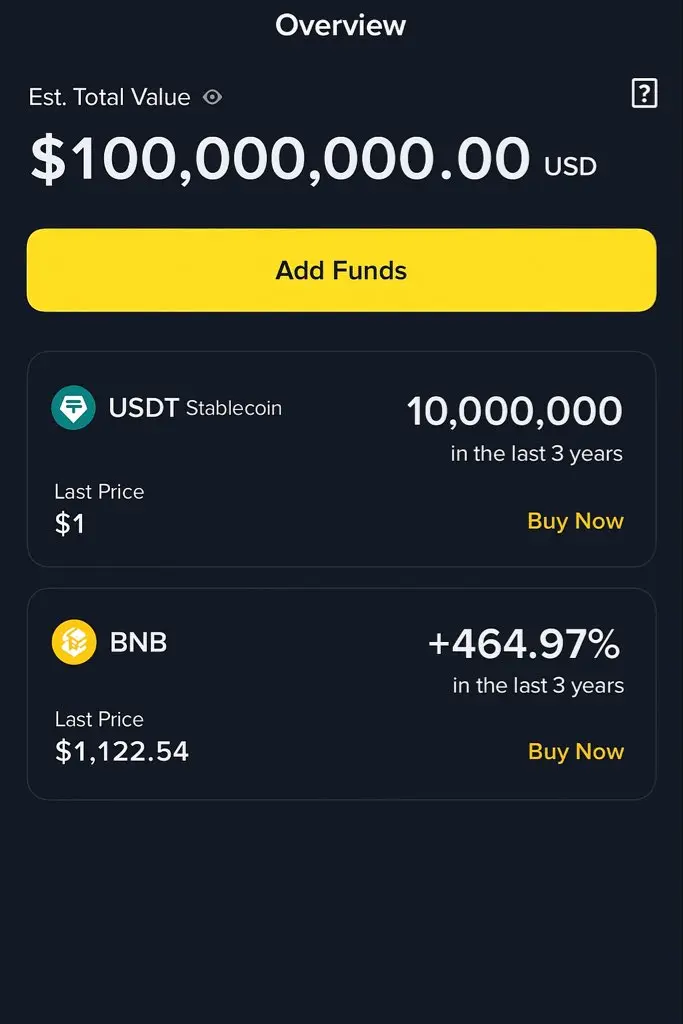Open the USDT Stablecoin label
683x1024 pixels.
[x=195, y=408]
